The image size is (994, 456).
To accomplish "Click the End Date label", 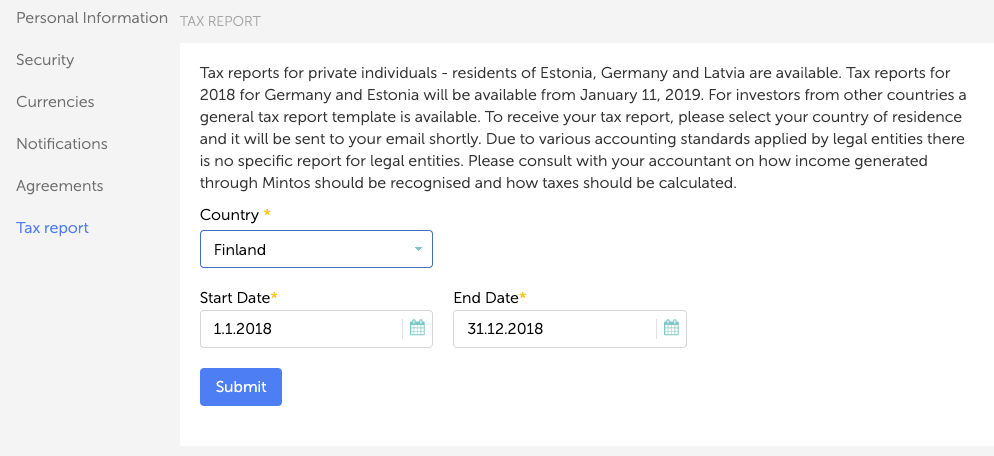I will click(486, 297).
